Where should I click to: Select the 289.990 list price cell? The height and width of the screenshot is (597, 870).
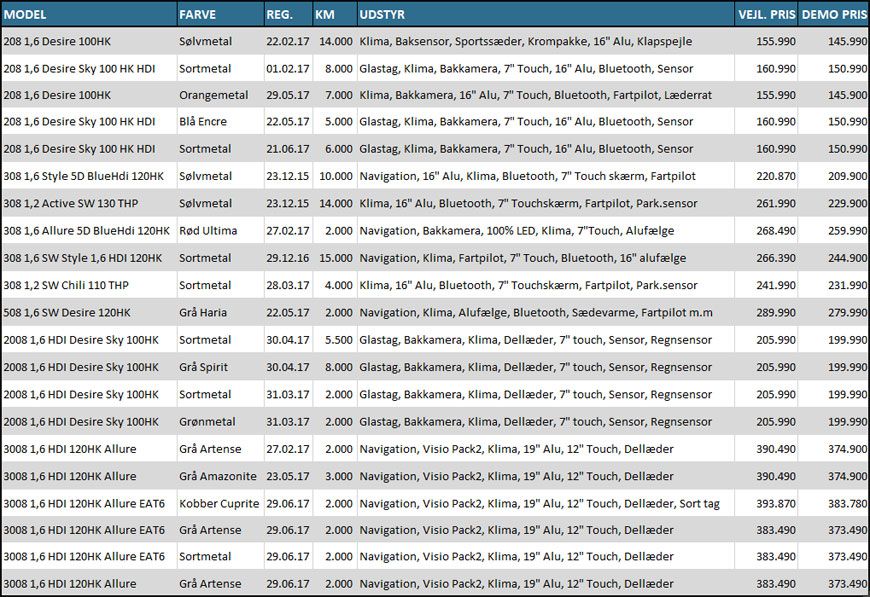pyautogui.click(x=776, y=313)
